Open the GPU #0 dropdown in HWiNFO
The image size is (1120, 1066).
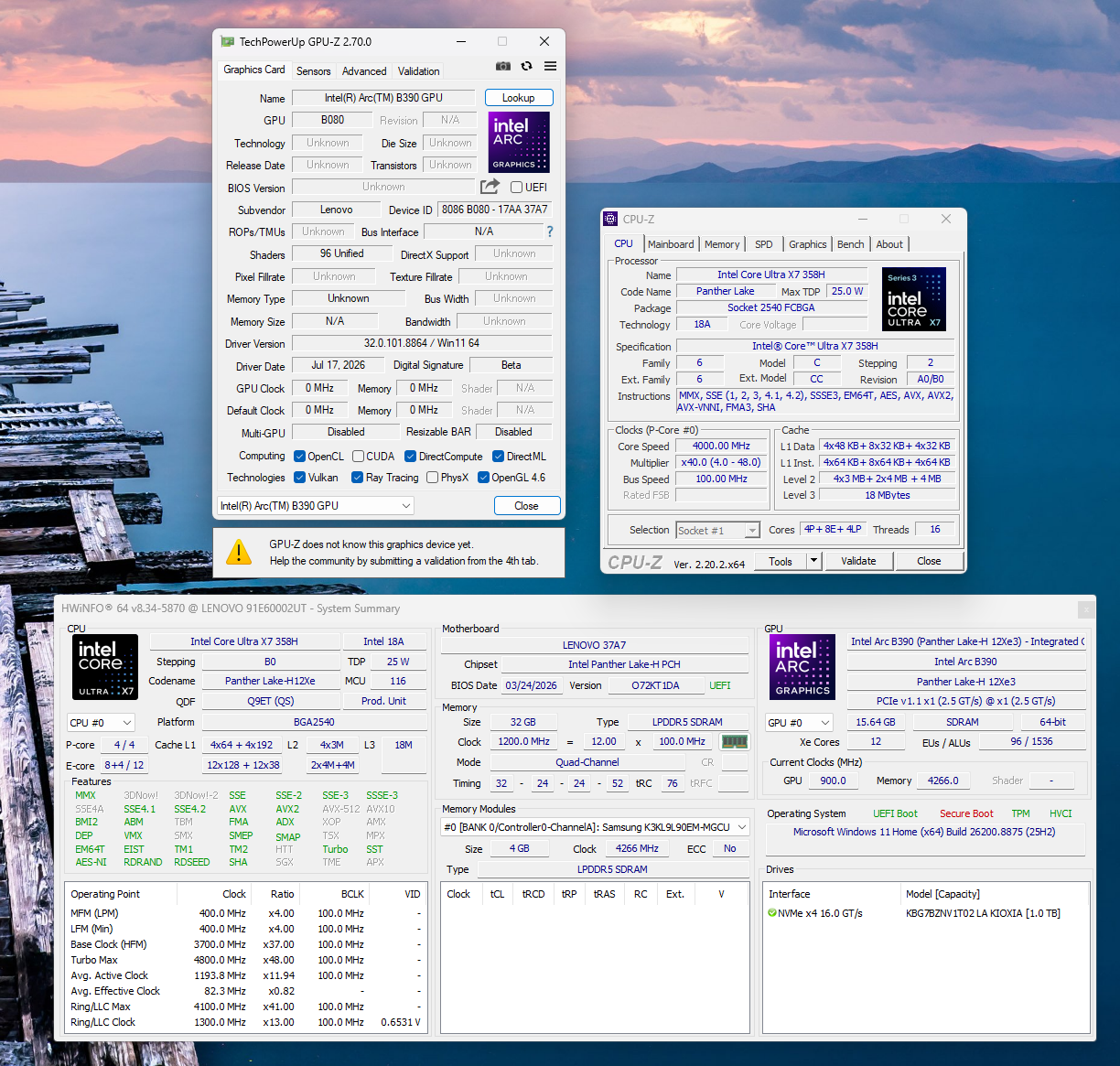799,723
